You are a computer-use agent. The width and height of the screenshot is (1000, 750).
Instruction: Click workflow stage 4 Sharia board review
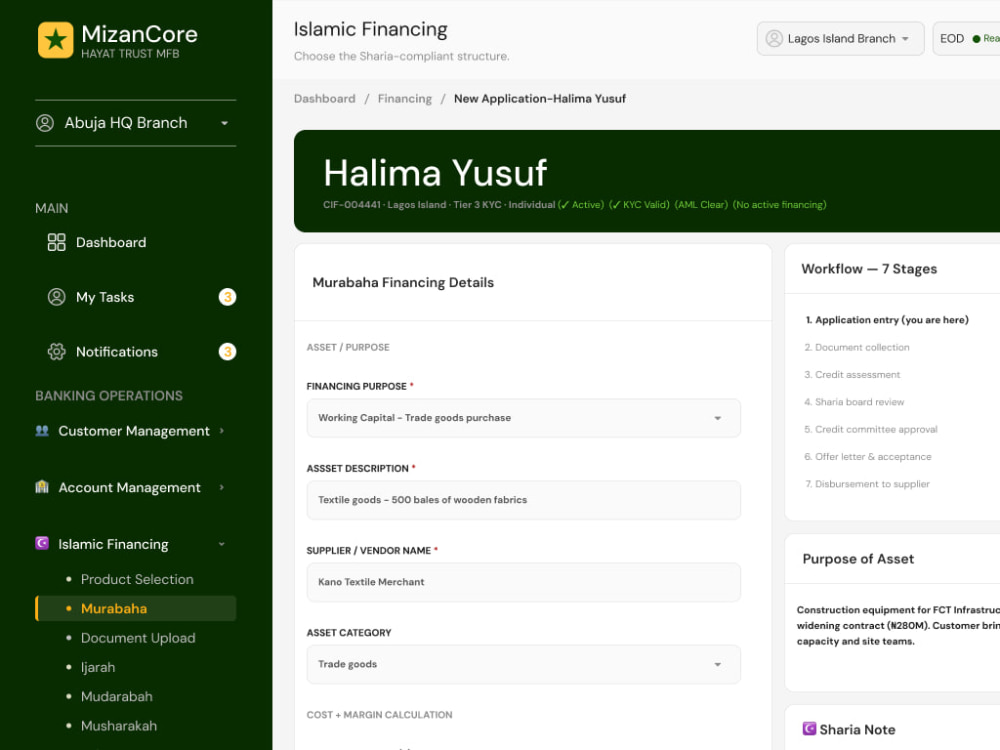click(x=854, y=402)
